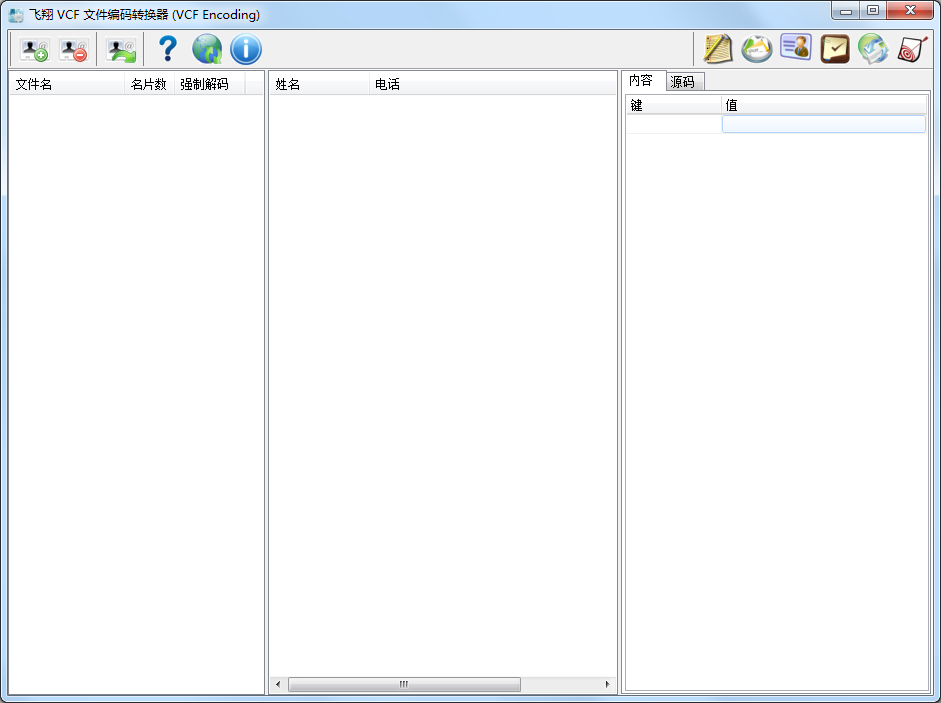Select the contact card icon on right toolbar
The height and width of the screenshot is (703, 941).
point(795,47)
